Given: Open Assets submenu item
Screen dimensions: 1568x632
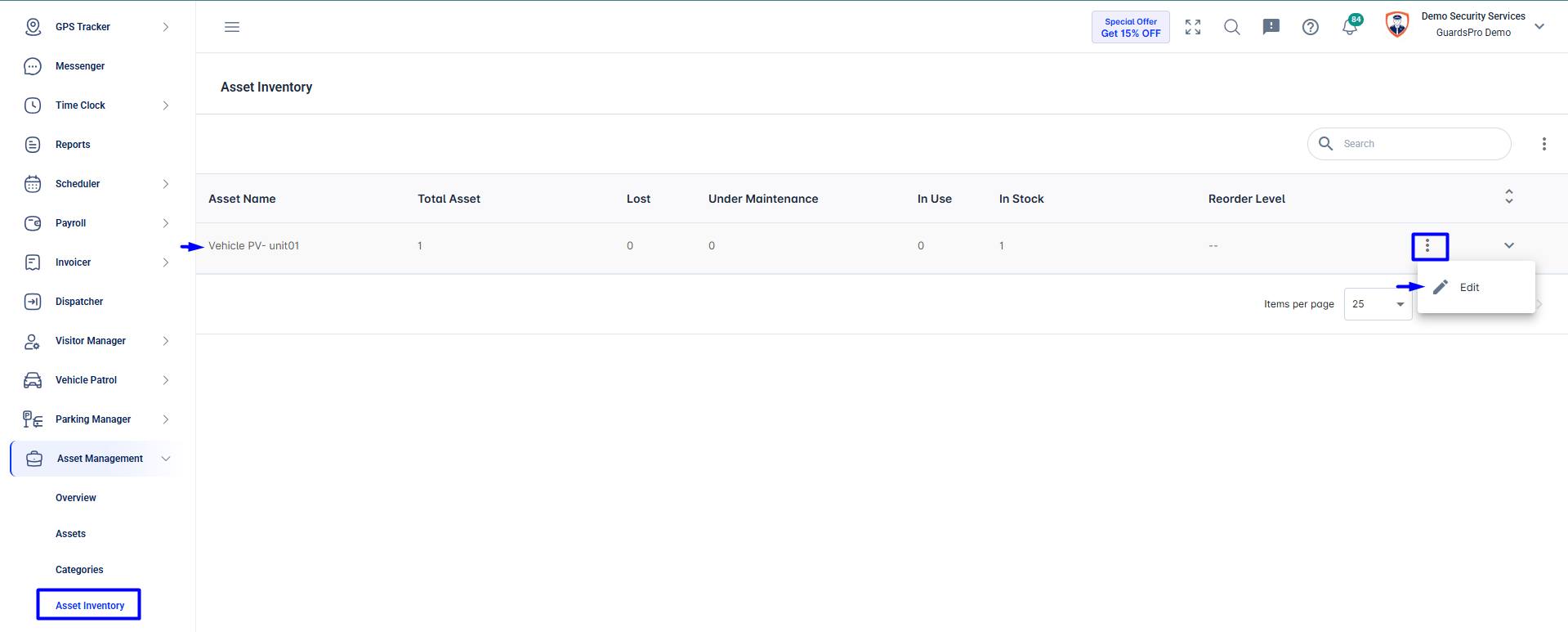Looking at the screenshot, I should [x=70, y=534].
